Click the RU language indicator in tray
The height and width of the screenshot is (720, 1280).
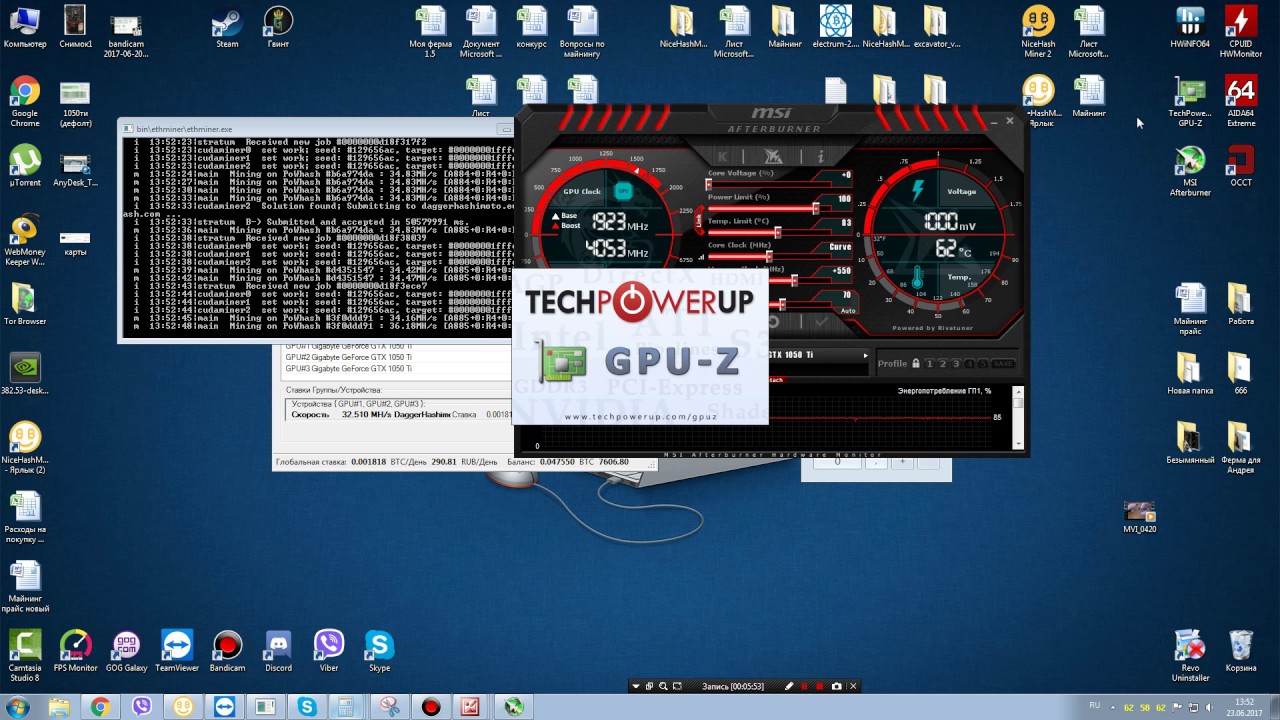tap(1094, 706)
